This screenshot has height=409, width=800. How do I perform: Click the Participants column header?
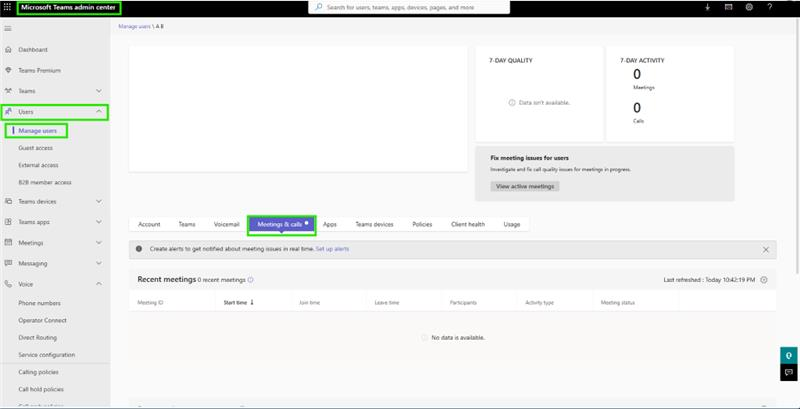[463, 303]
